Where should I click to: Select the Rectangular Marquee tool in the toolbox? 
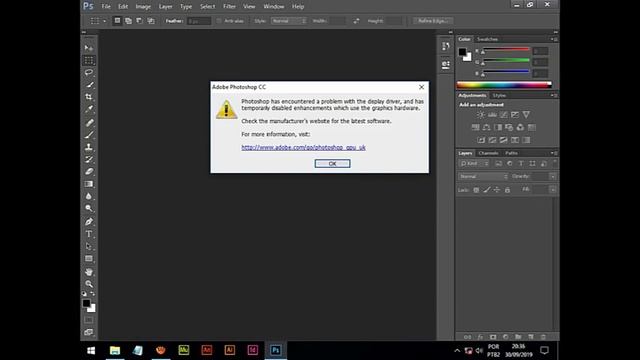click(x=89, y=60)
